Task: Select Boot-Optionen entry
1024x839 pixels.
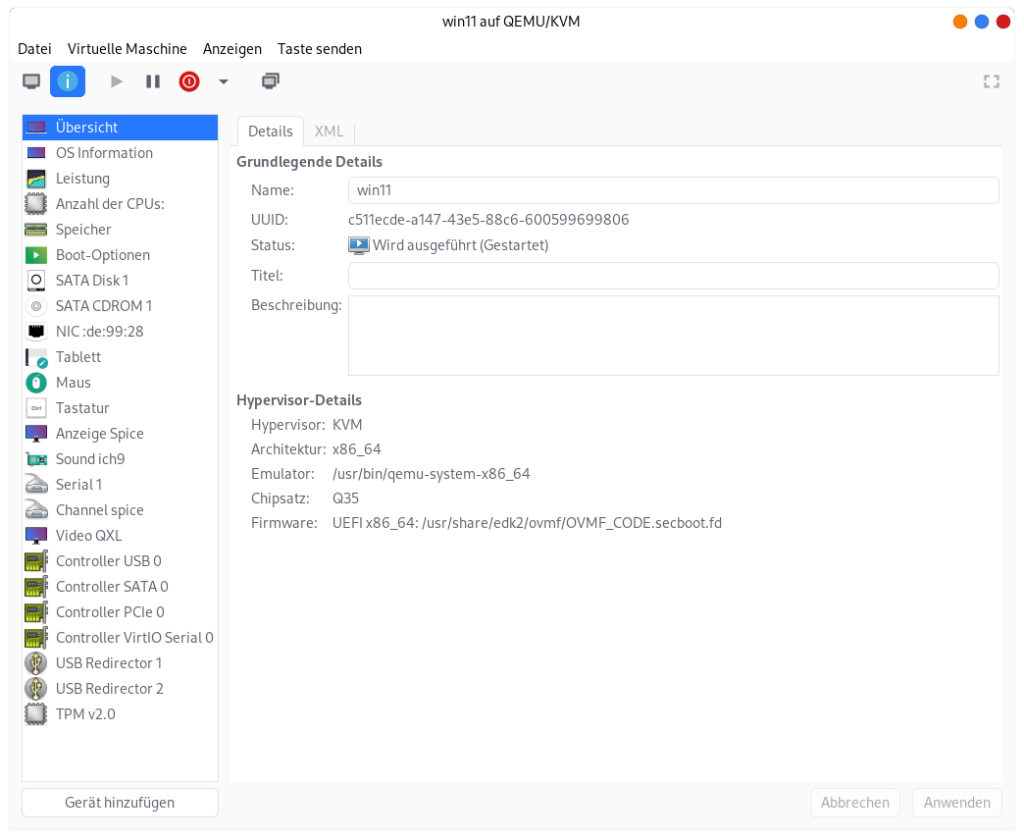Action: pos(120,255)
